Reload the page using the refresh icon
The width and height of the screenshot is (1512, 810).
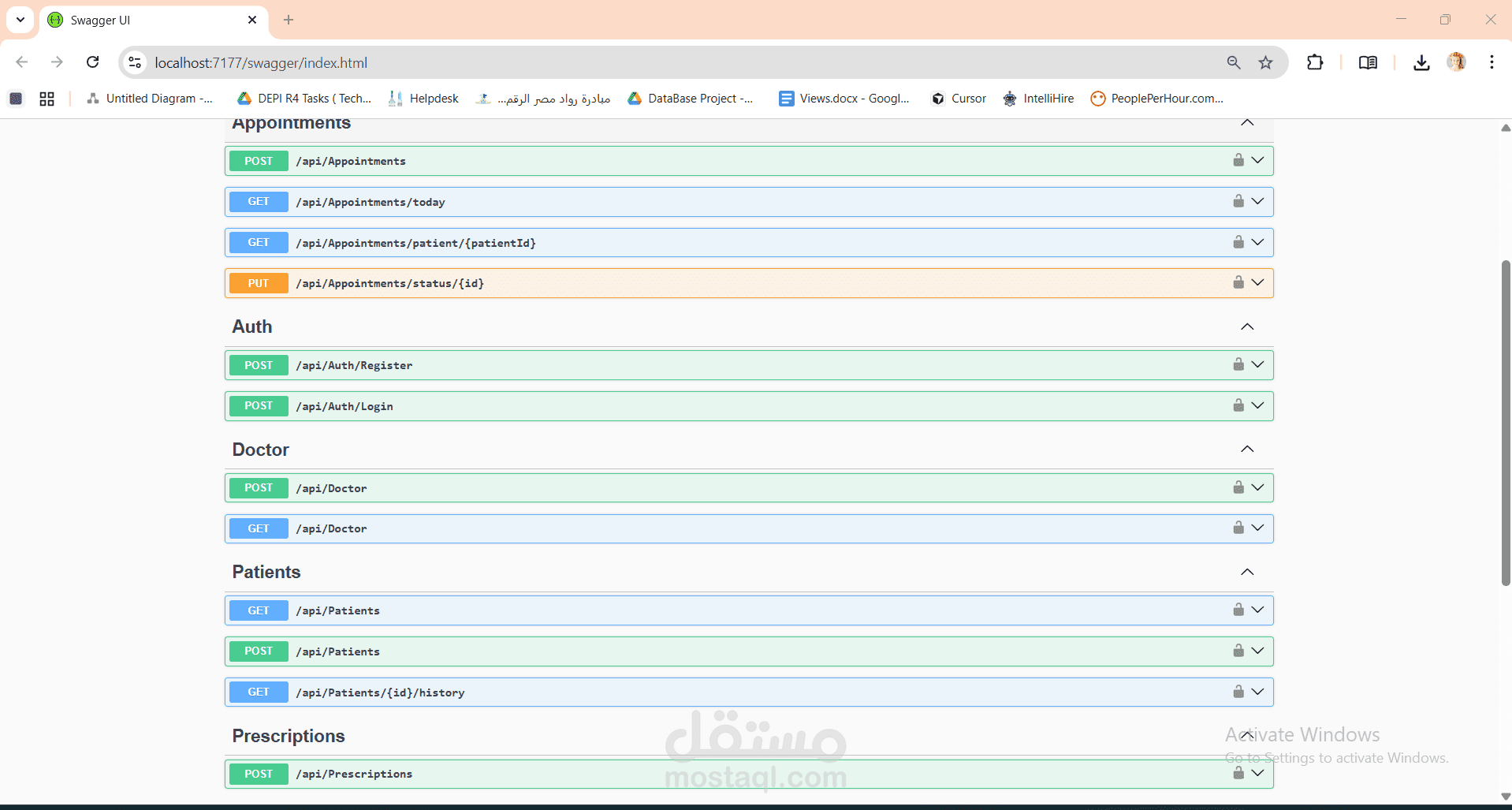[x=92, y=62]
